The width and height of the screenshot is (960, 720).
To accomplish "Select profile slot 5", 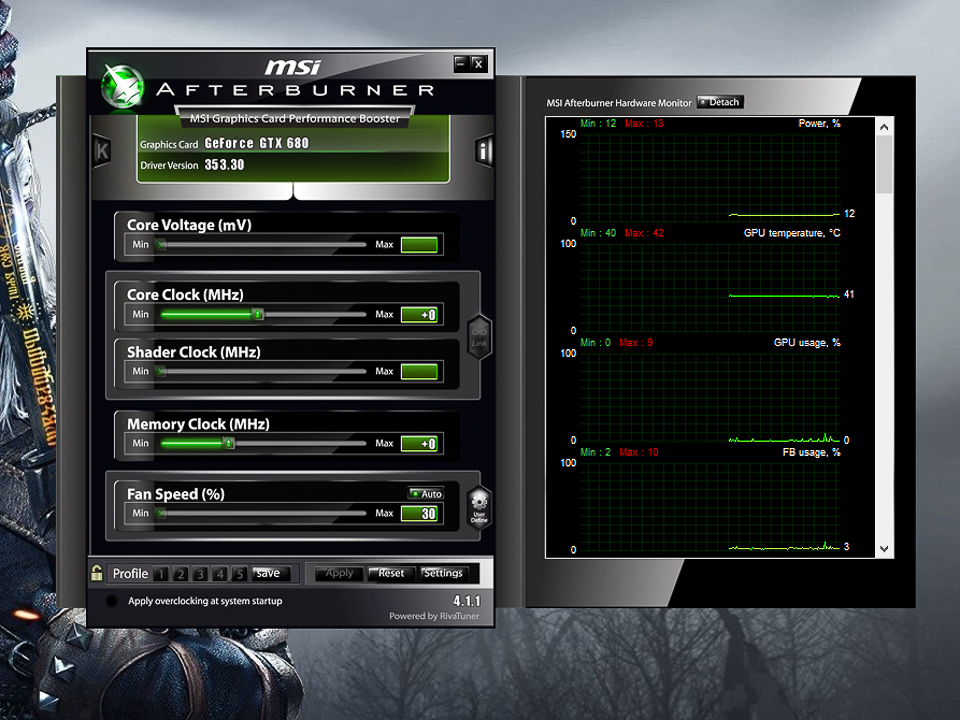I will pos(239,574).
